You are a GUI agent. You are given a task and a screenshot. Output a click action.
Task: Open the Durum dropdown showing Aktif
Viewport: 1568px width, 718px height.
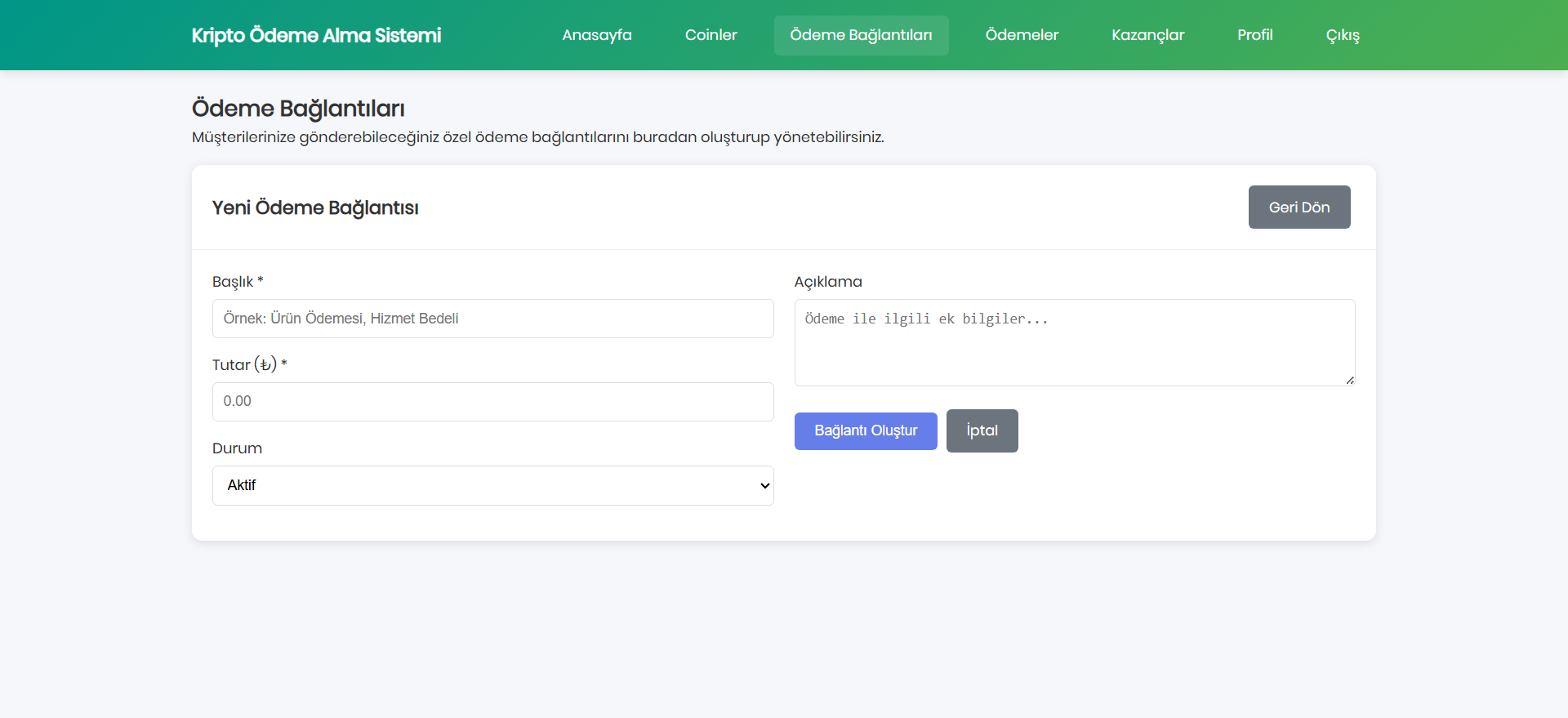point(492,485)
